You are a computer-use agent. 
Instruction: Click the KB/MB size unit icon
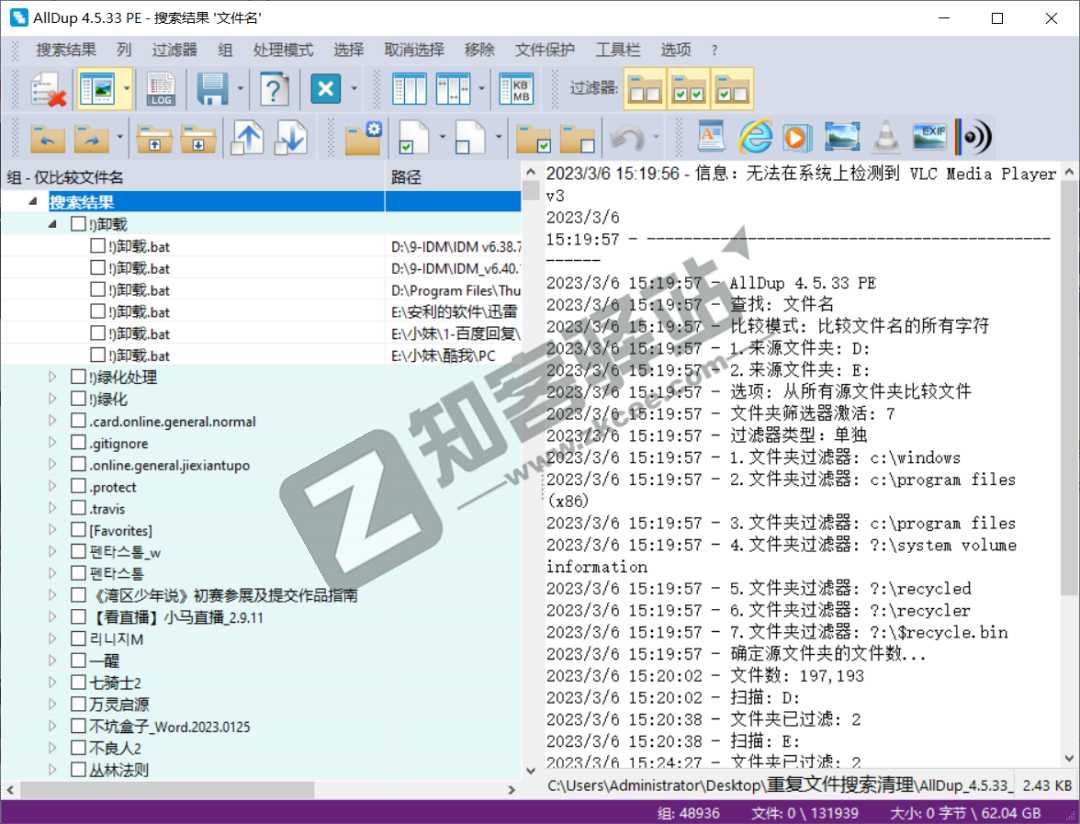(x=517, y=89)
